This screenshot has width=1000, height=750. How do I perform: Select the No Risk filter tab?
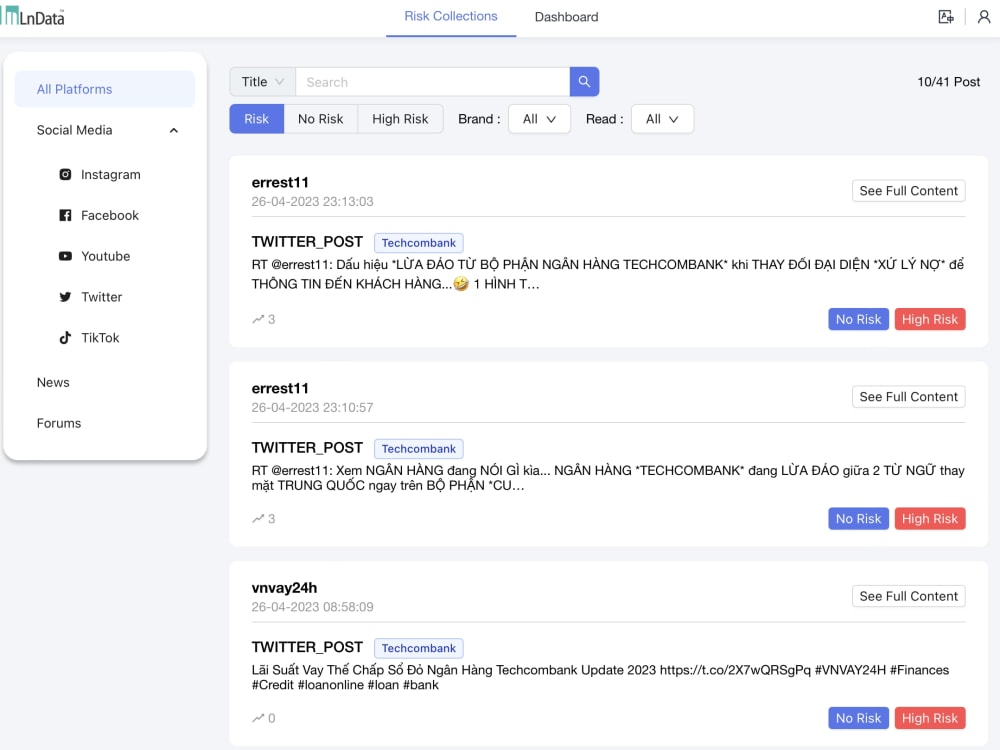(x=320, y=119)
